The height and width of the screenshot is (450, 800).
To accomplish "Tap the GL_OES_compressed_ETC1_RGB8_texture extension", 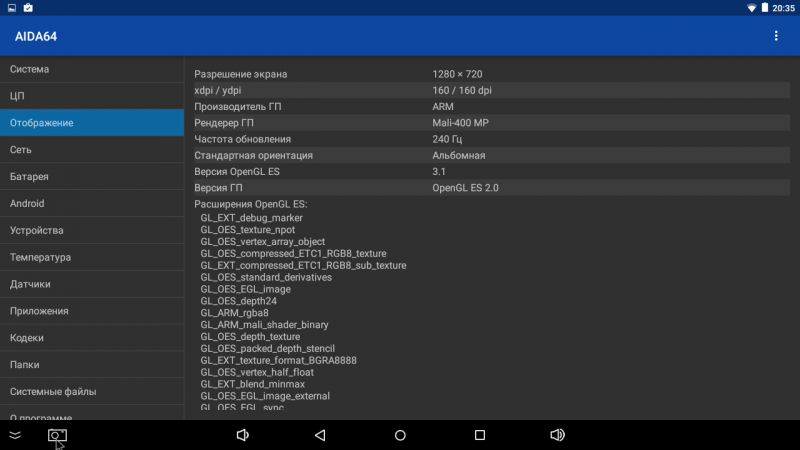I will click(x=293, y=254).
